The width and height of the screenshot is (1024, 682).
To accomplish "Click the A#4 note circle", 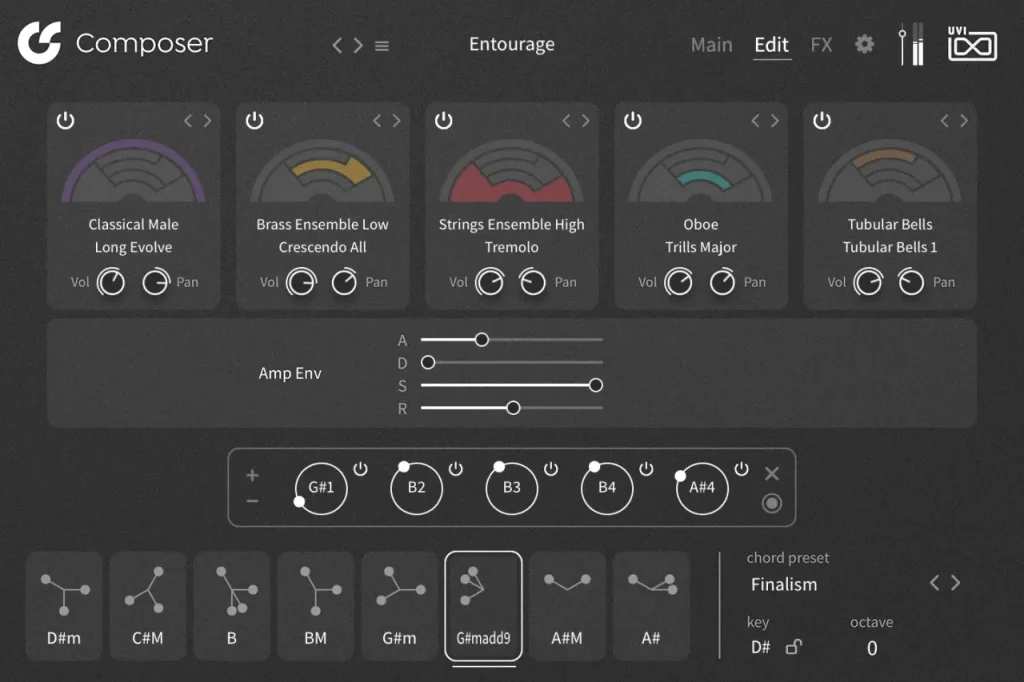I will tap(702, 488).
